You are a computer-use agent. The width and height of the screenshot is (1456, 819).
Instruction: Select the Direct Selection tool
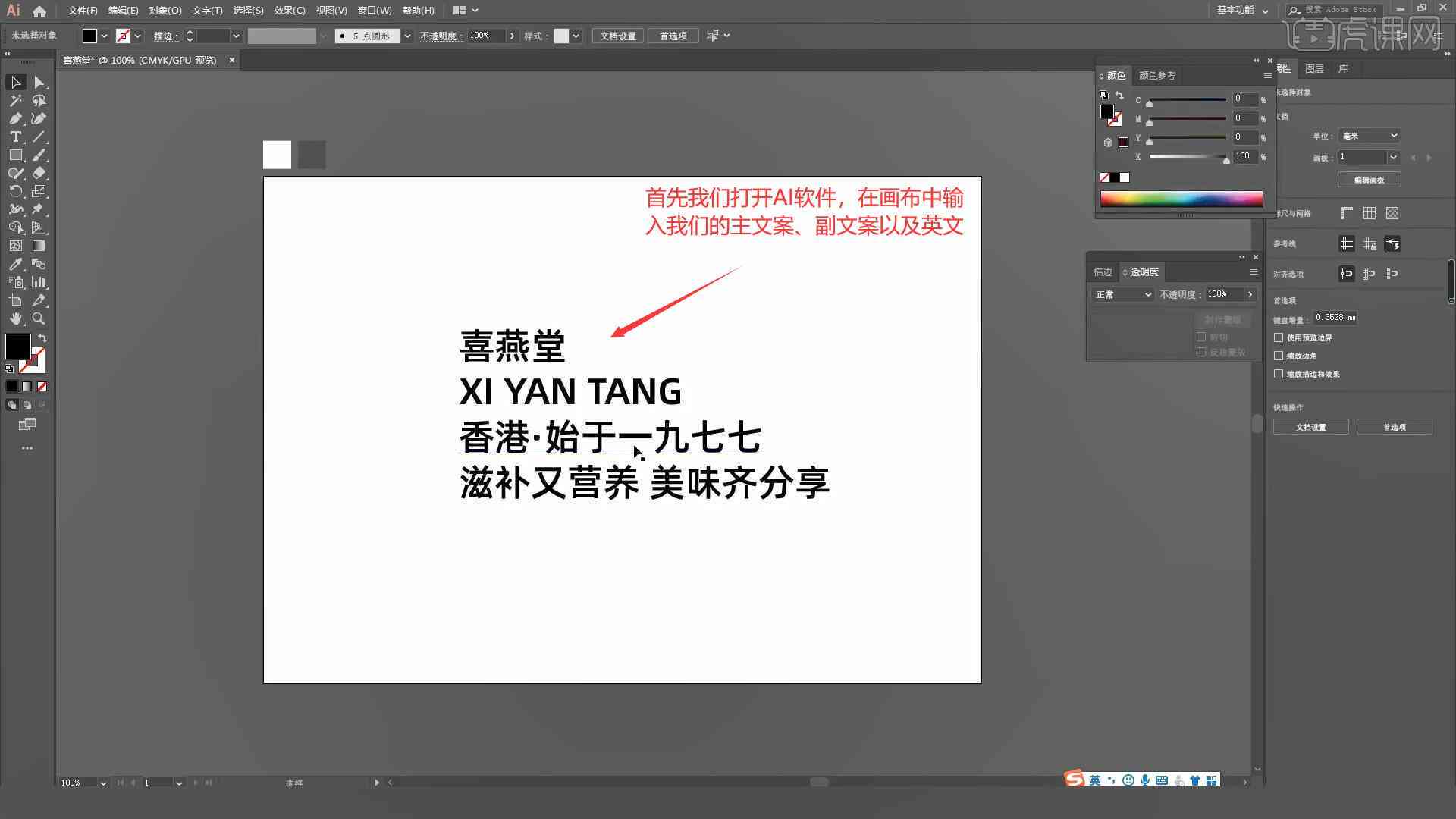click(37, 82)
